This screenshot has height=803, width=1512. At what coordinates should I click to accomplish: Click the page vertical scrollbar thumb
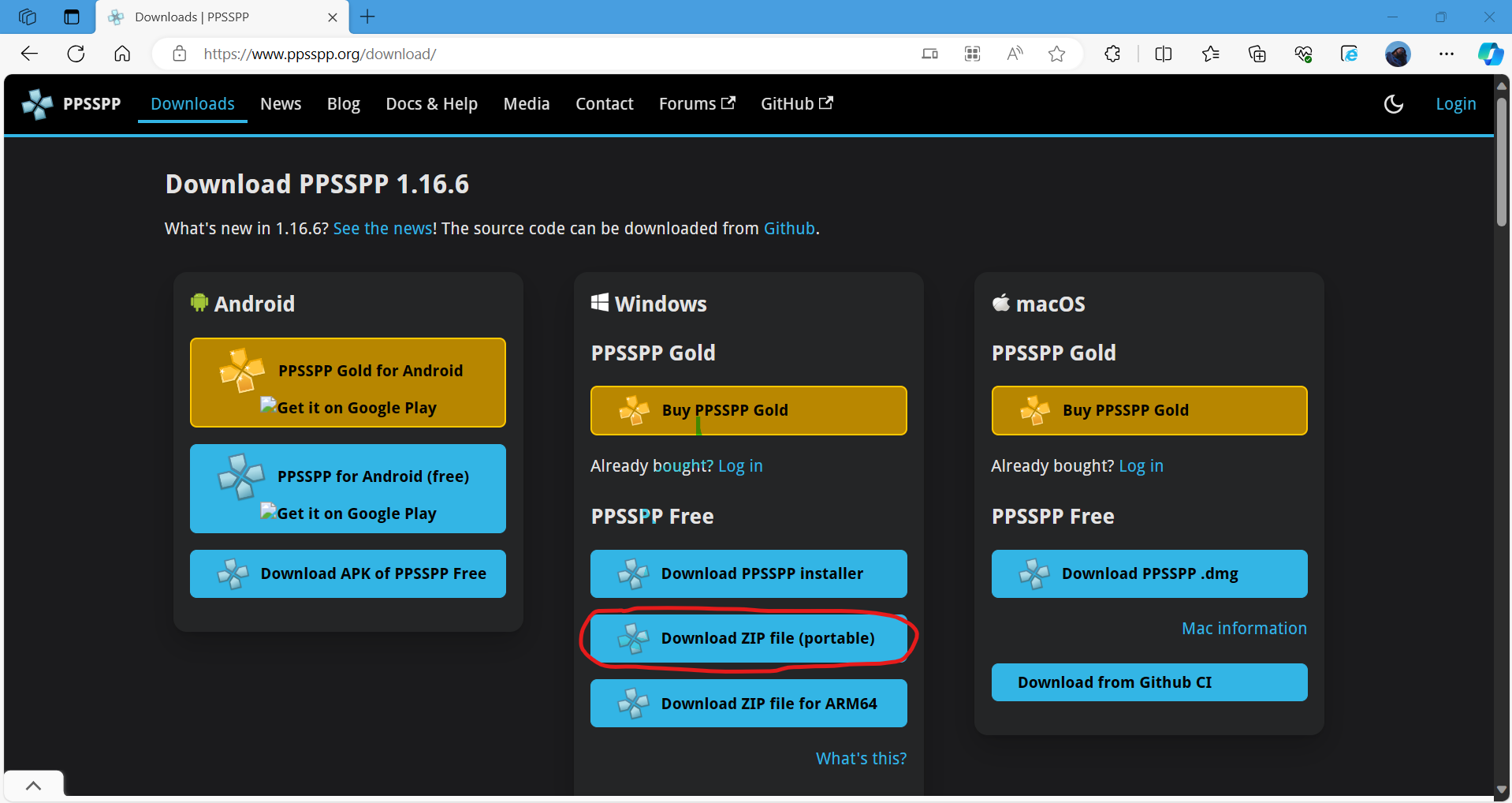[1501, 162]
